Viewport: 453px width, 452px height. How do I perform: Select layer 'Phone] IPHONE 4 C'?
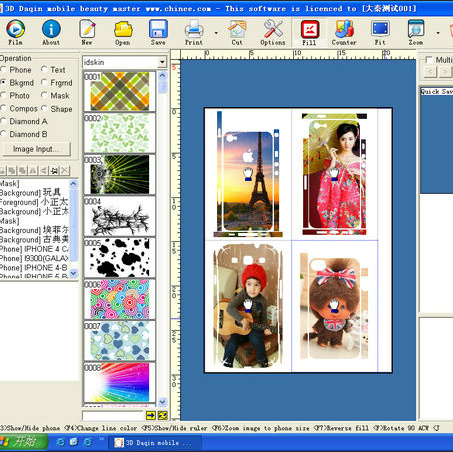pos(34,249)
